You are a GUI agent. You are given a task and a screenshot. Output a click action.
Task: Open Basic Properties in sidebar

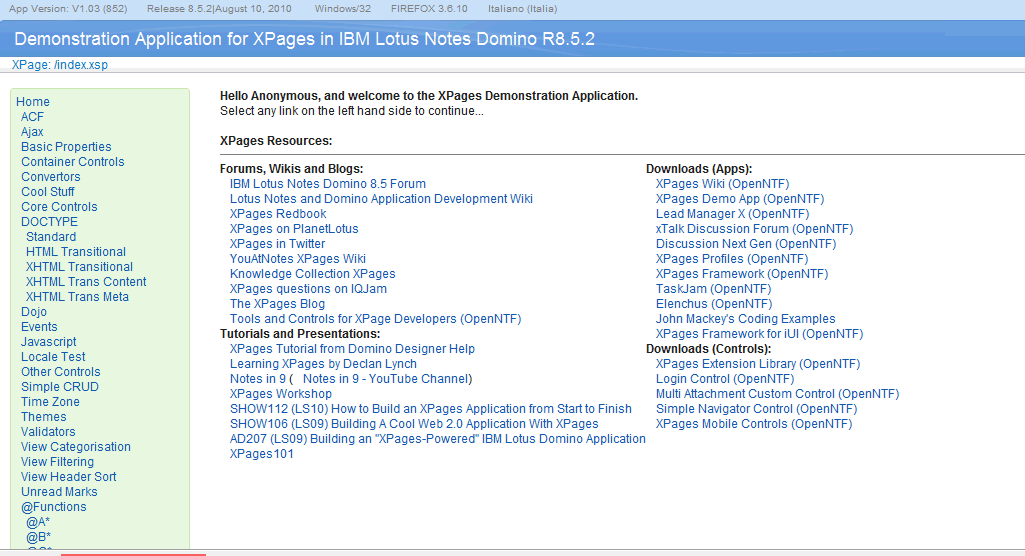(x=66, y=147)
